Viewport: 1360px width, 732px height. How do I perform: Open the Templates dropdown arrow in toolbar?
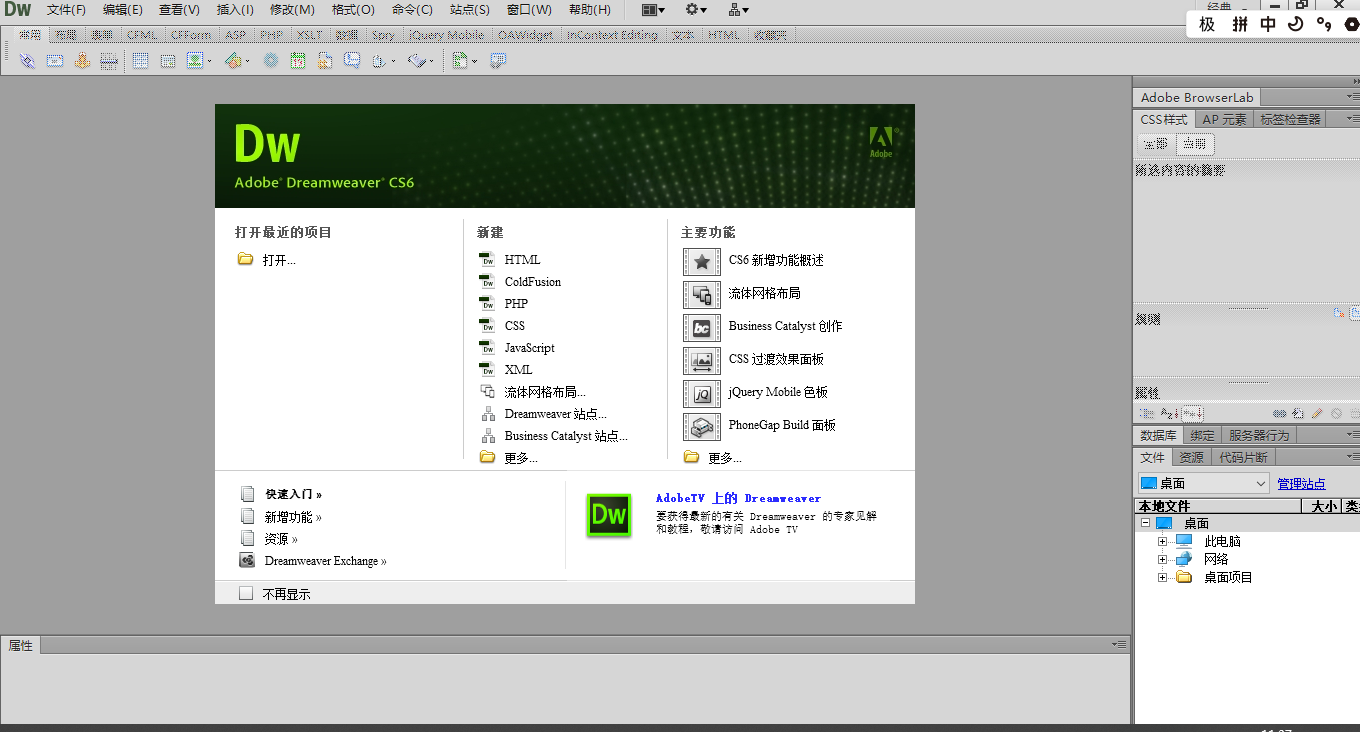(x=474, y=61)
